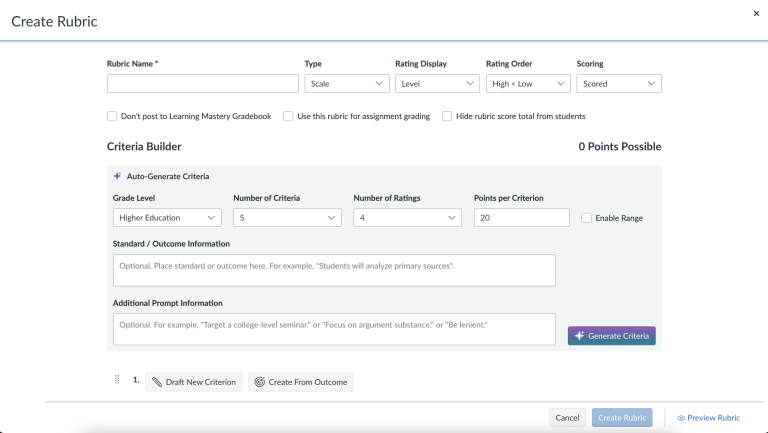Click the sparkle icon on Generate Criteria
The image size is (768, 433).
pyautogui.click(x=579, y=336)
